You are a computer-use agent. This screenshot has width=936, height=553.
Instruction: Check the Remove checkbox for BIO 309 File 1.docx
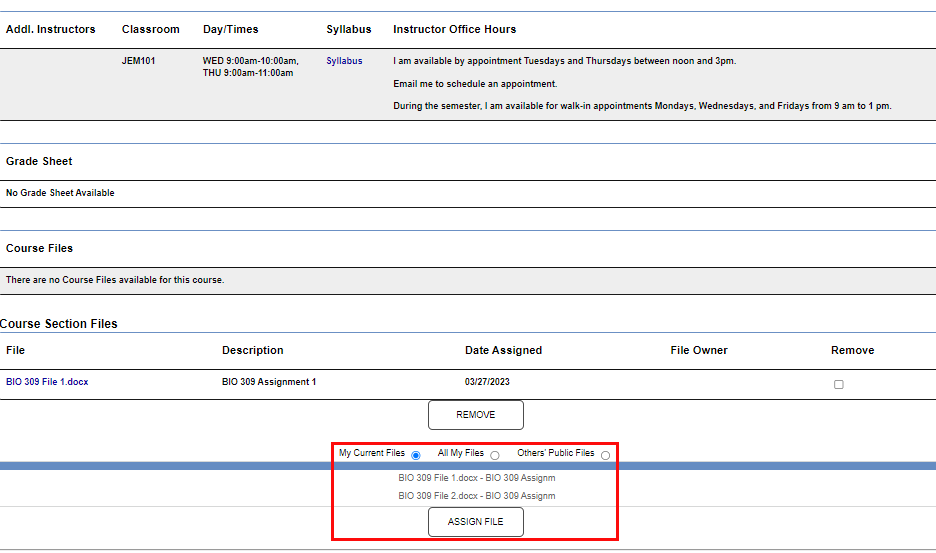click(x=838, y=384)
